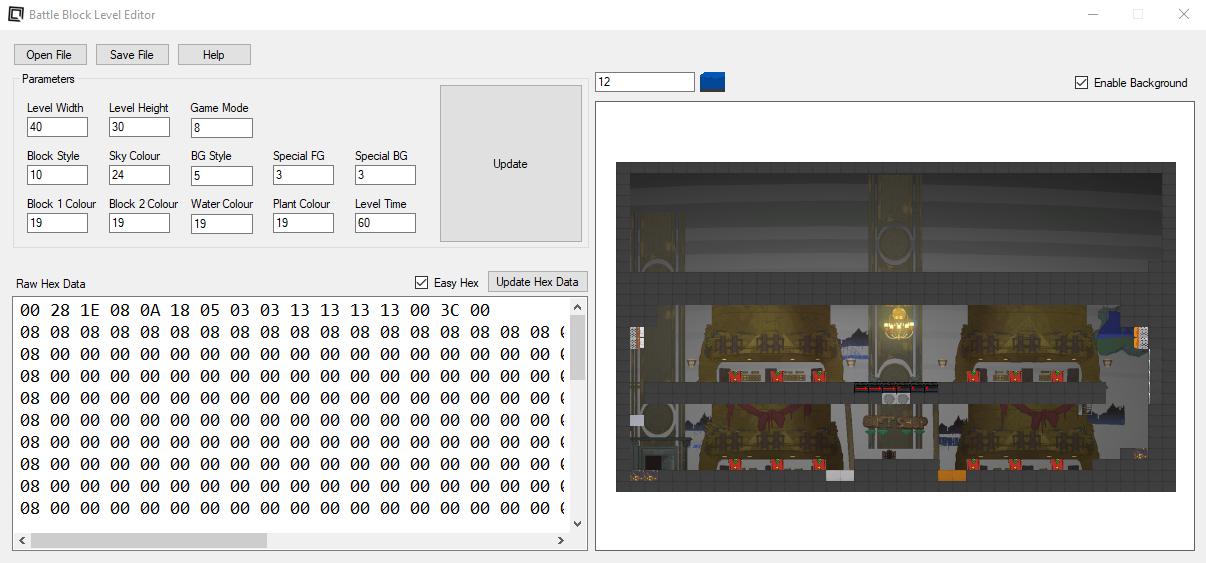The image size is (1206, 563).
Task: Click the hex scroll left arrow
Action: pyautogui.click(x=22, y=540)
